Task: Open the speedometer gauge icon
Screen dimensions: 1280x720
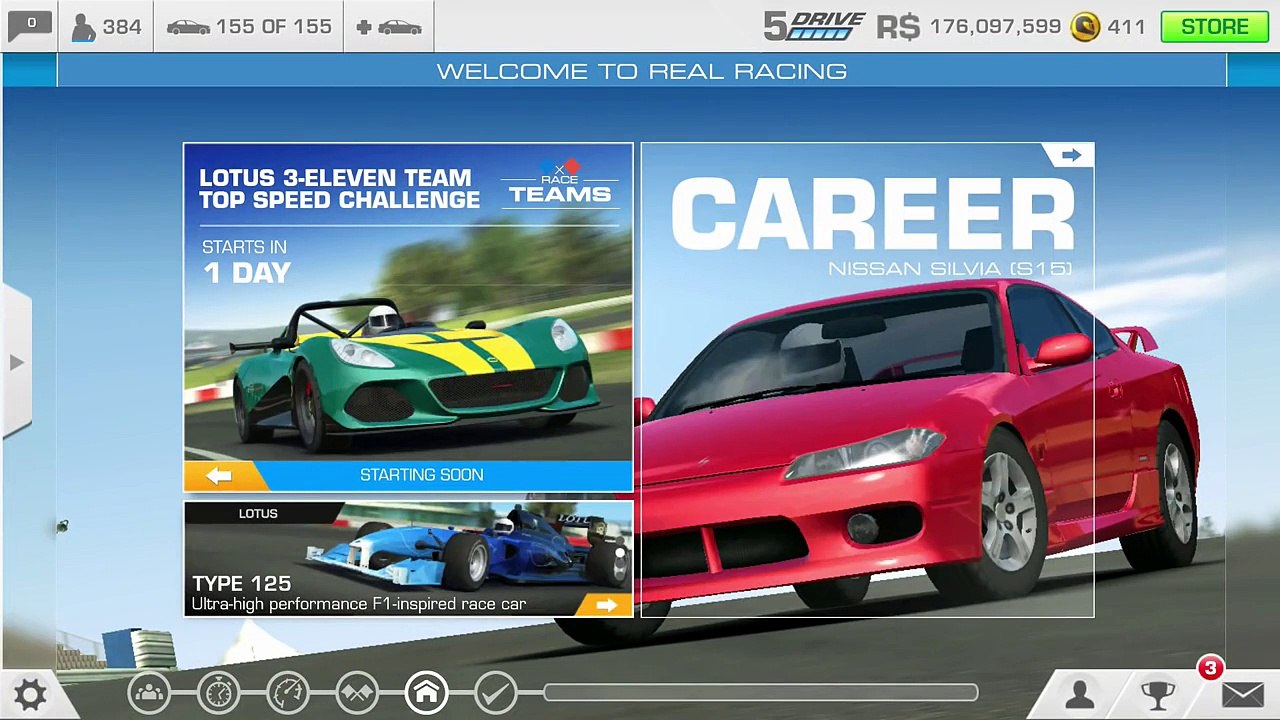Action: coord(287,692)
